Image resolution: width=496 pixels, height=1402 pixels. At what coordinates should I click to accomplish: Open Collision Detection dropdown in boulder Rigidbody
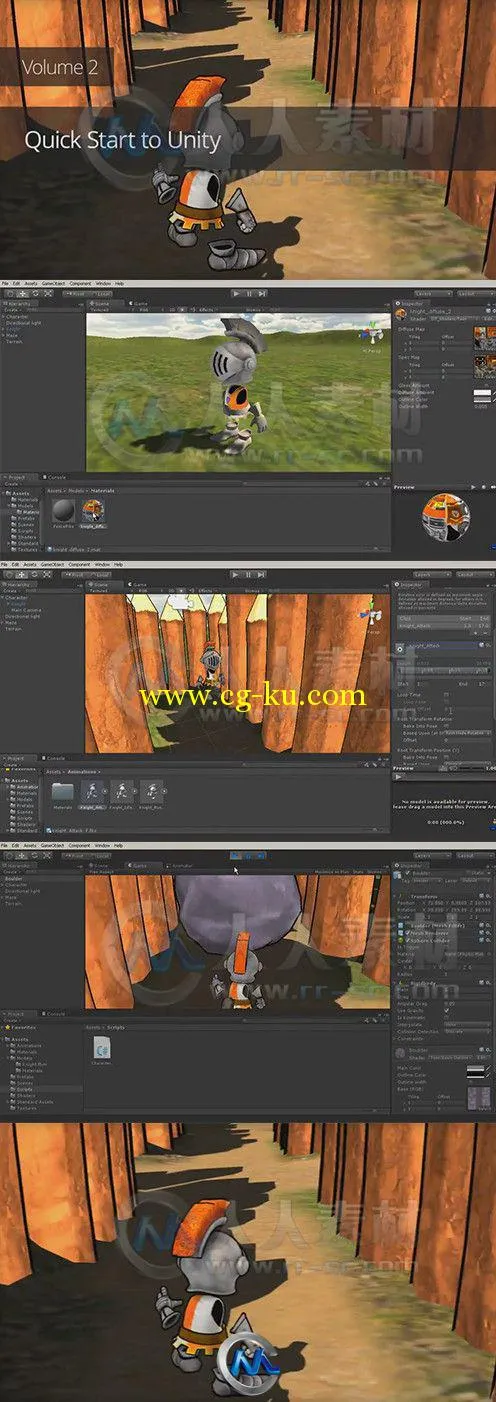coord(466,1031)
